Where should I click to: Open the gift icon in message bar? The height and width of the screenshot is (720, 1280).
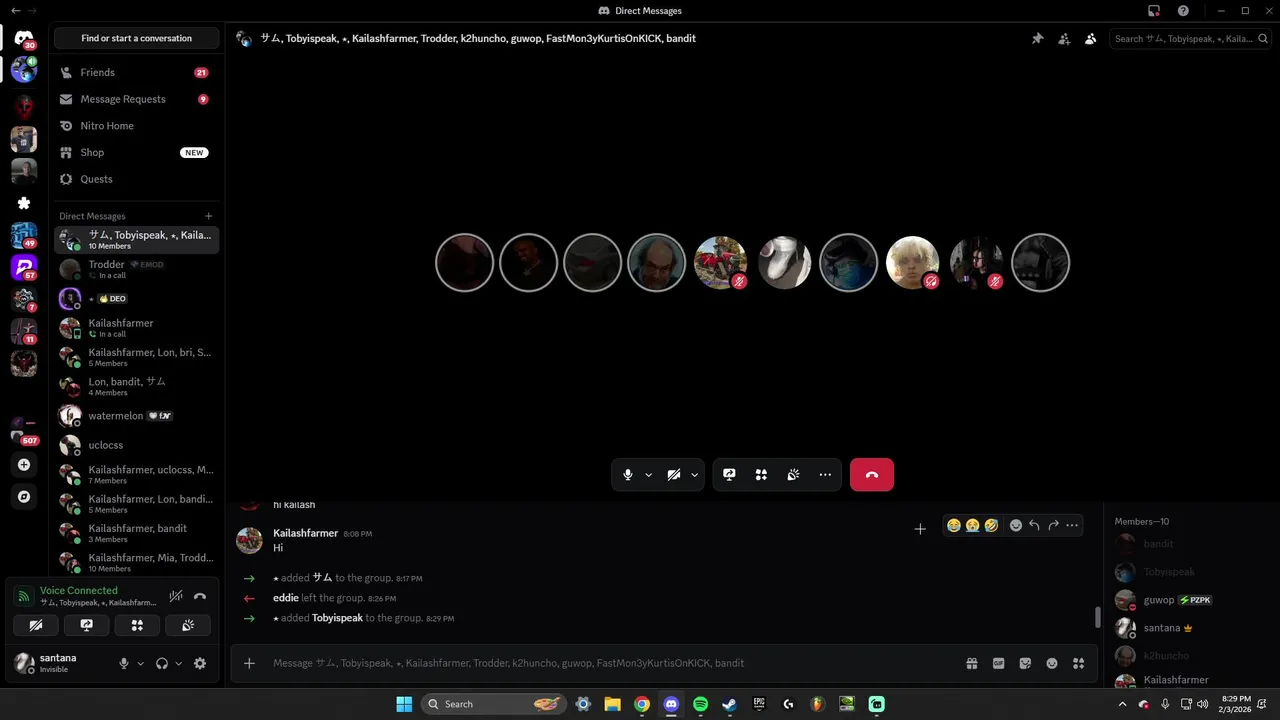[971, 663]
